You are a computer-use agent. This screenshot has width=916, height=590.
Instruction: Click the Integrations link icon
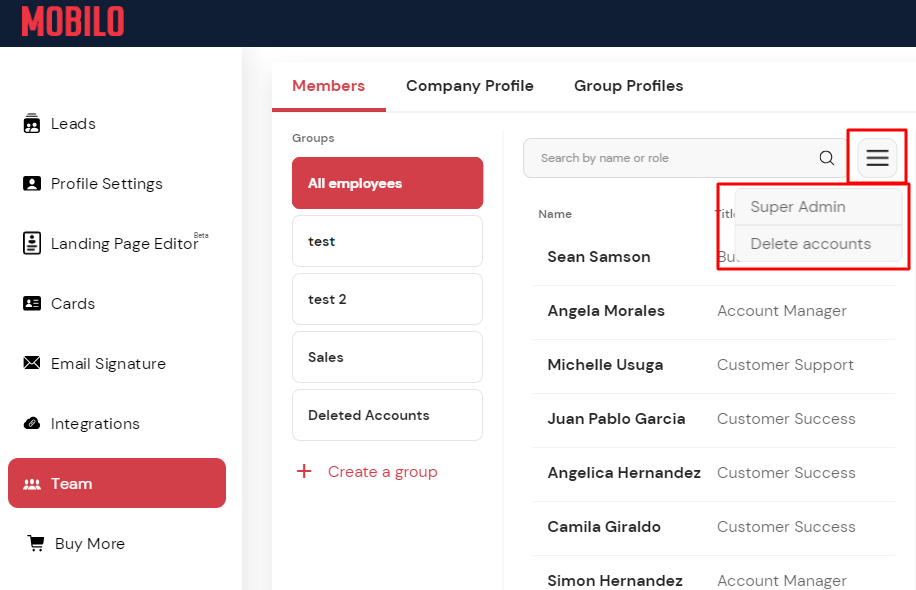pos(32,423)
